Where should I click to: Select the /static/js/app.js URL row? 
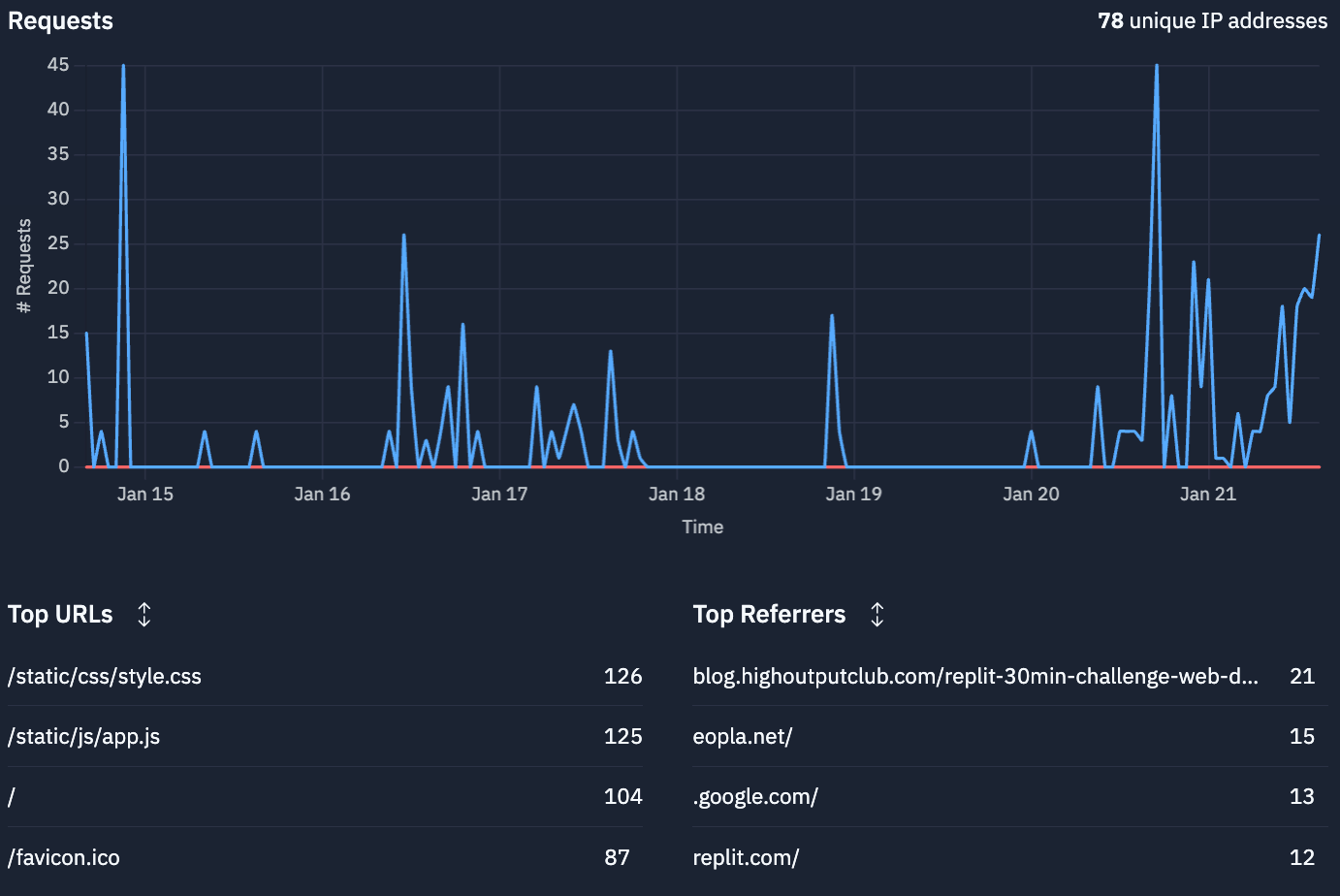pyautogui.click(x=325, y=736)
